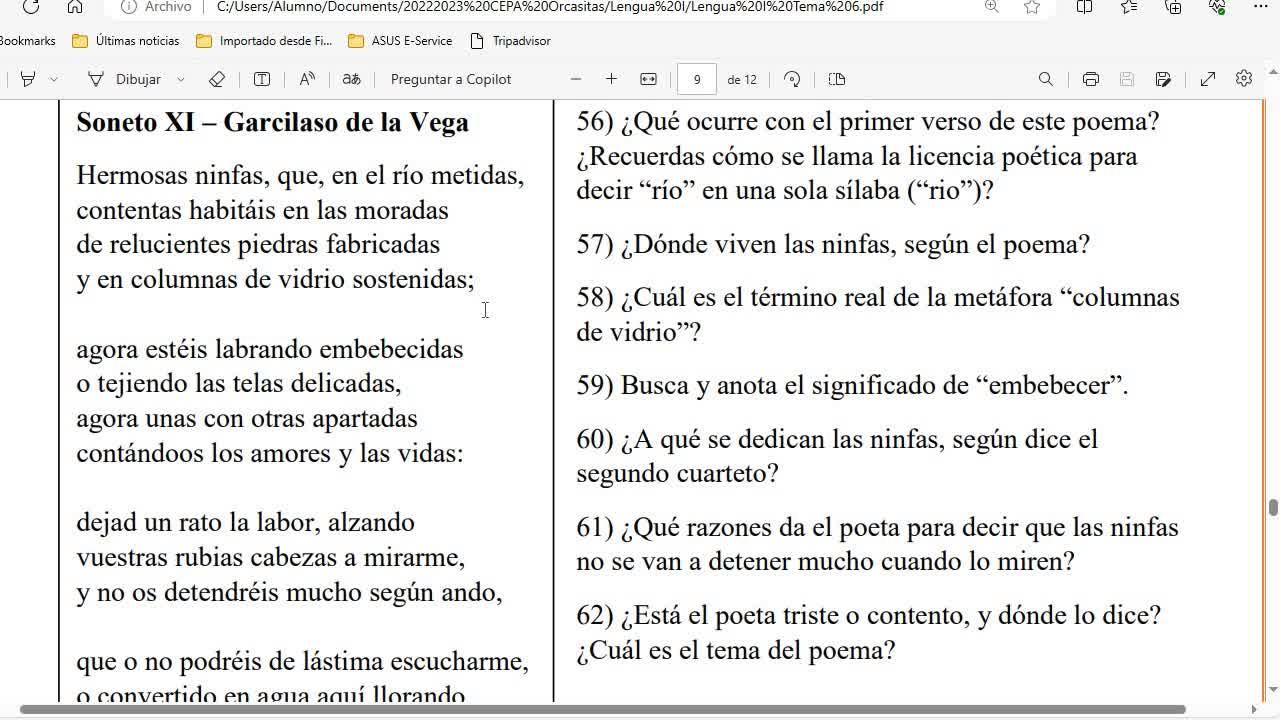Click the verse 'contándoos los amores y las vidas:'
The image size is (1280, 720).
pos(270,454)
